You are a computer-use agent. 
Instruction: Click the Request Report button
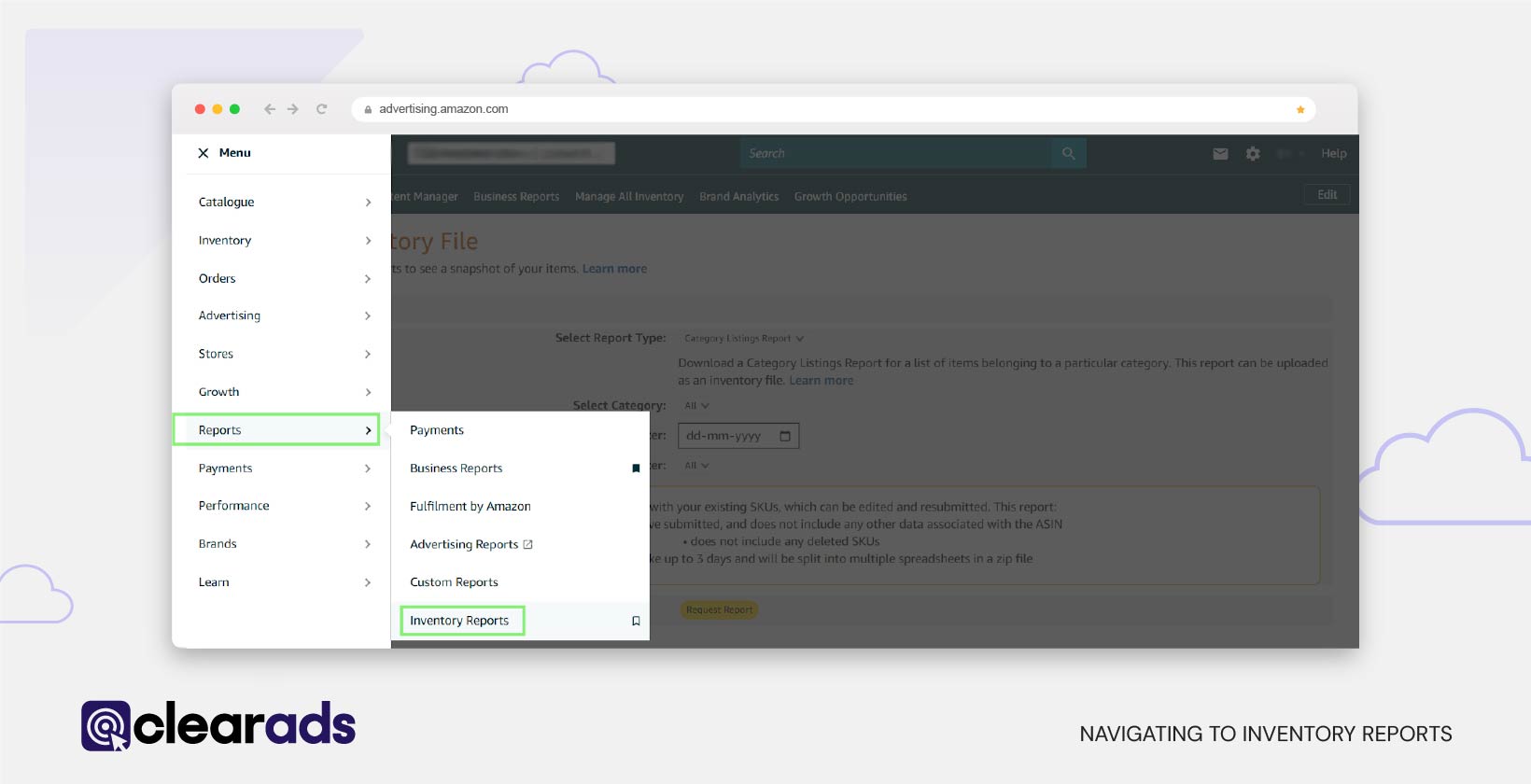pyautogui.click(x=719, y=610)
